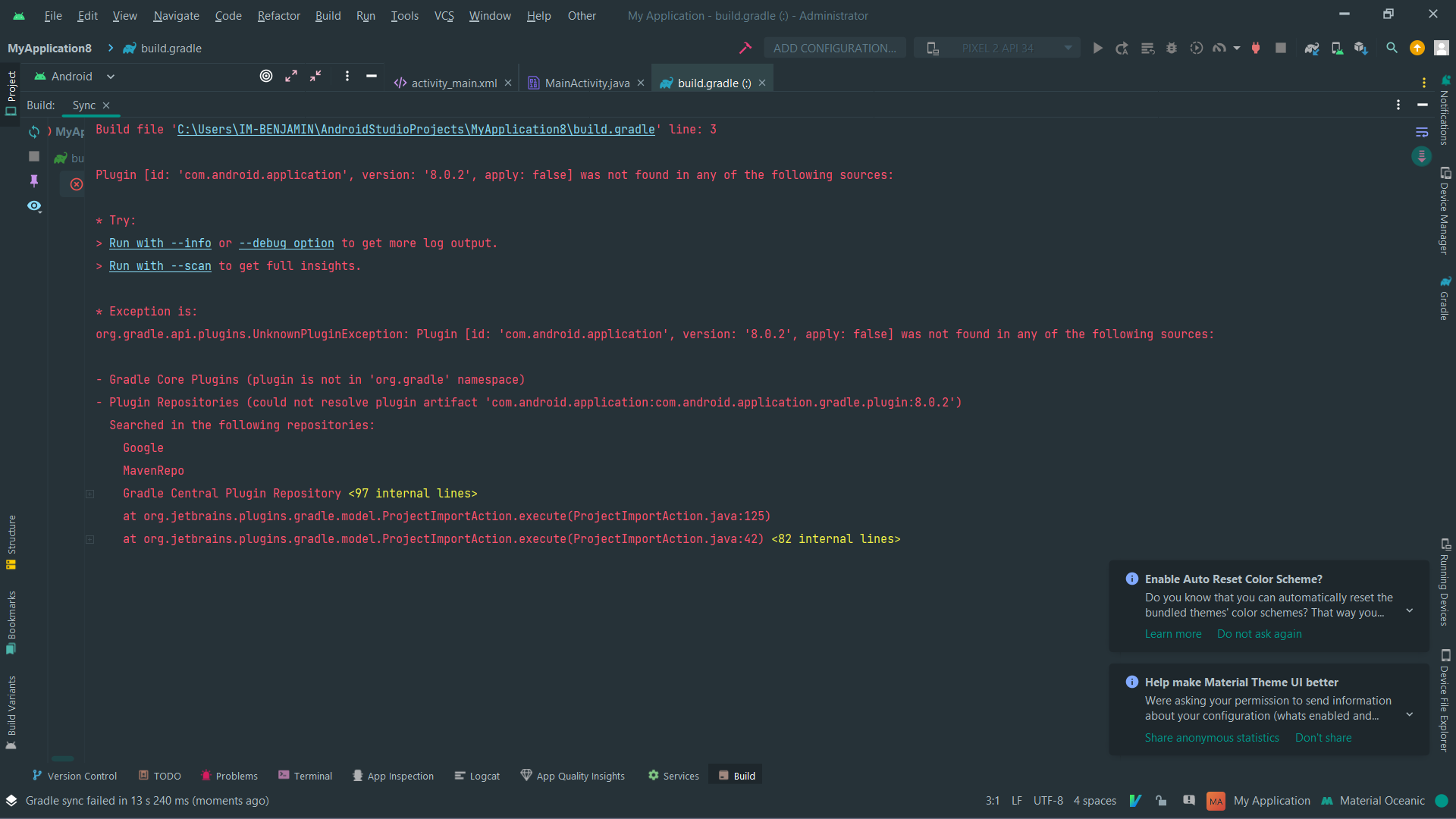Open Search Everywhere magnifier

tap(1392, 48)
